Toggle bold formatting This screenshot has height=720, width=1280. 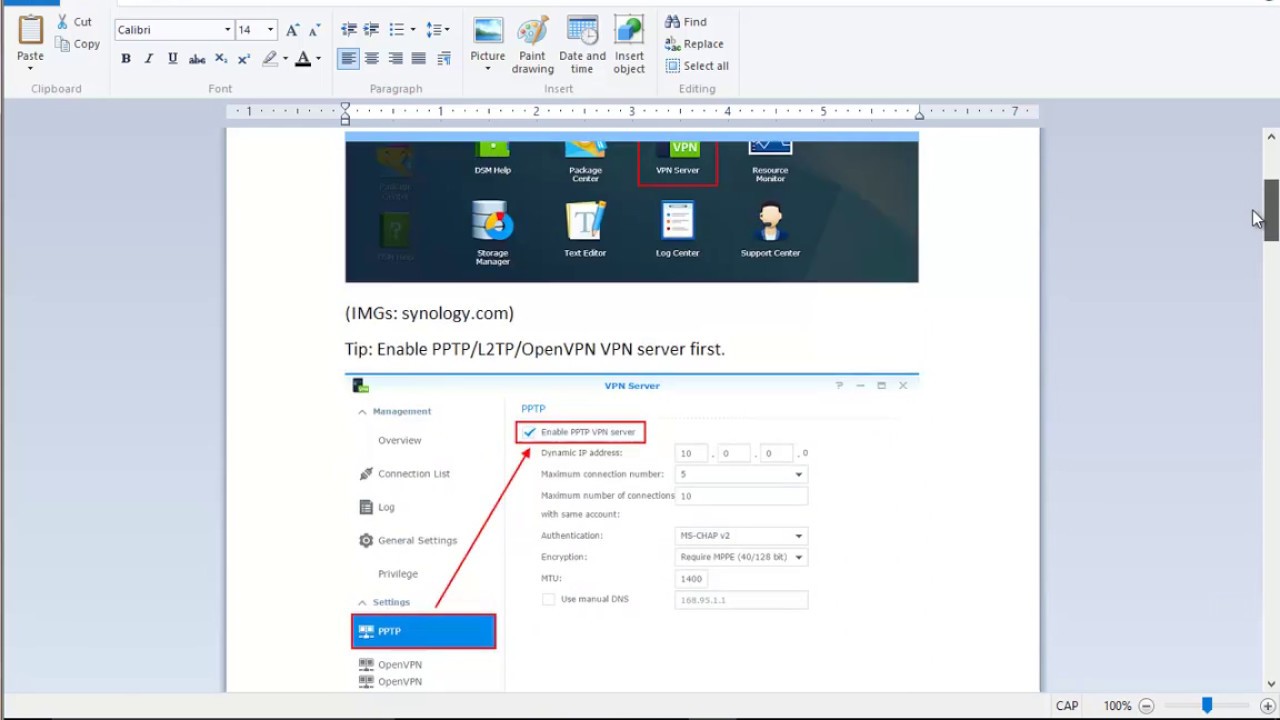(126, 59)
